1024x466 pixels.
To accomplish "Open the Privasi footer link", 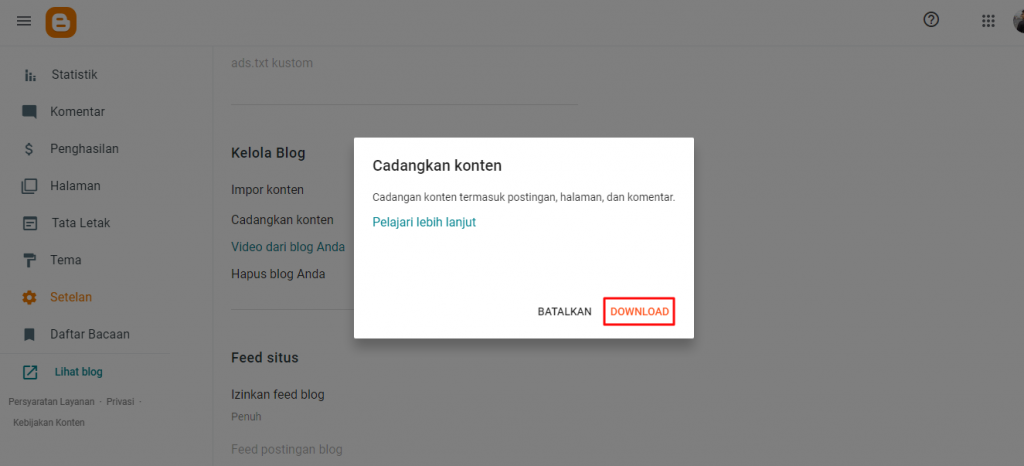I will point(120,401).
